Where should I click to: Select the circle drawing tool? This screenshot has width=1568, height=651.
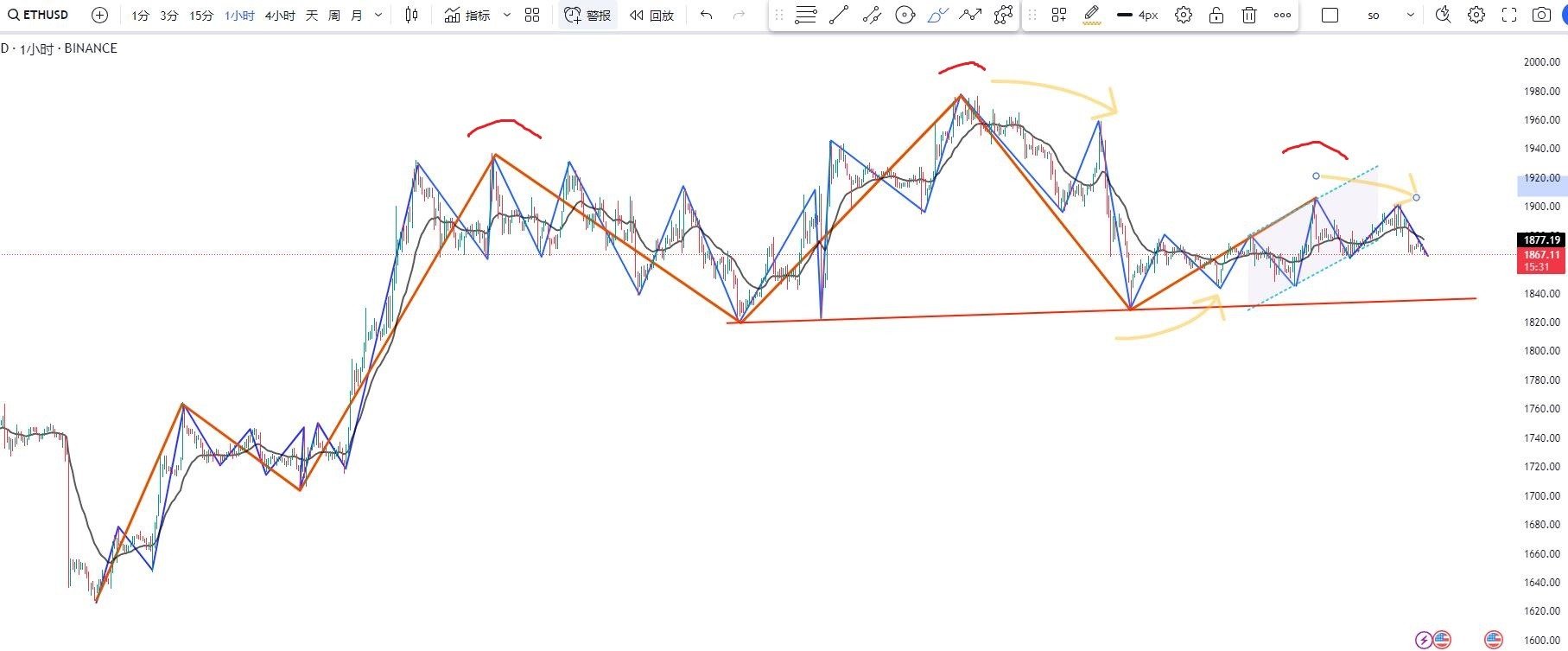coord(905,15)
